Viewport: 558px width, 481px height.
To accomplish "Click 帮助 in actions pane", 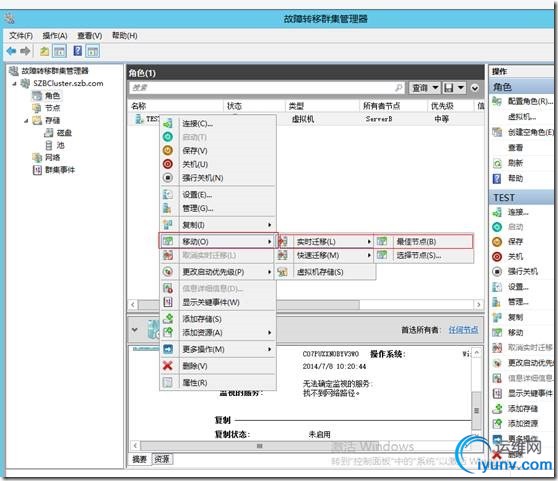I will pyautogui.click(x=515, y=178).
